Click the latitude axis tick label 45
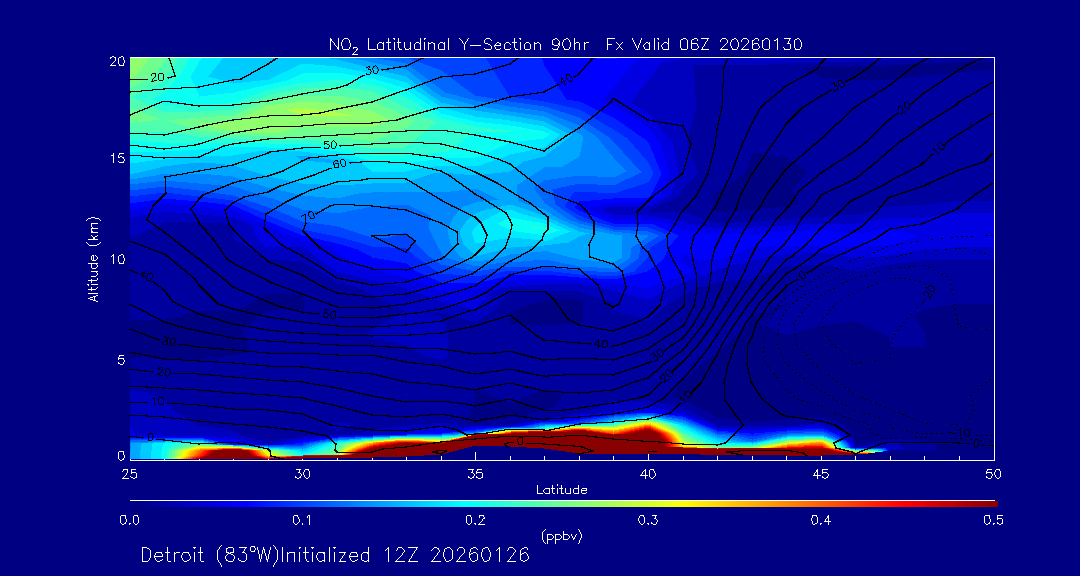The height and width of the screenshot is (576, 1080). (821, 474)
